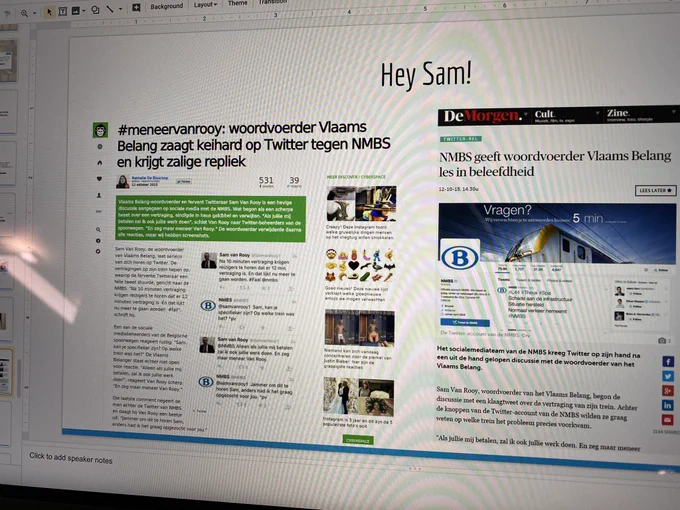This screenshot has width=680, height=510.
Task: Select the arrow cursor select tool
Action: (49, 12)
